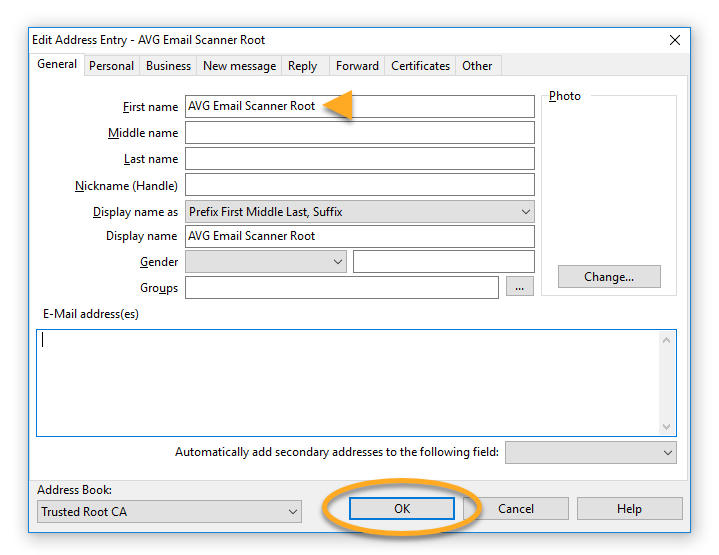Click the text field beside Gender dropdown
This screenshot has width=719, height=555.
click(x=444, y=262)
